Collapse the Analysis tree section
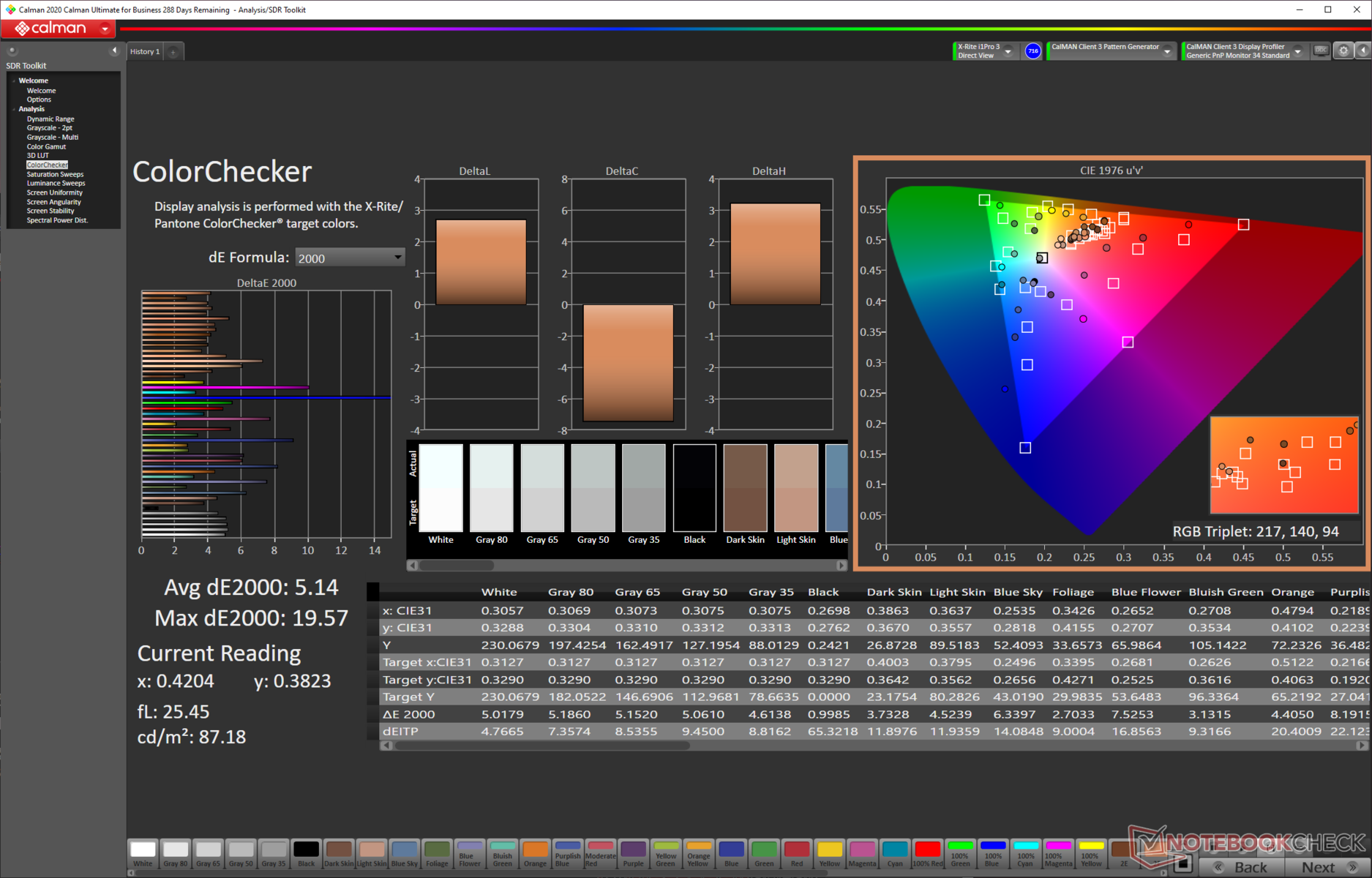 pos(14,109)
